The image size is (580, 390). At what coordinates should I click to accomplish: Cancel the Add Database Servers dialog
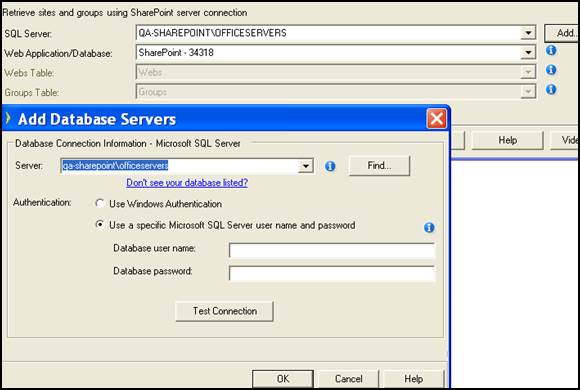pyautogui.click(x=348, y=379)
